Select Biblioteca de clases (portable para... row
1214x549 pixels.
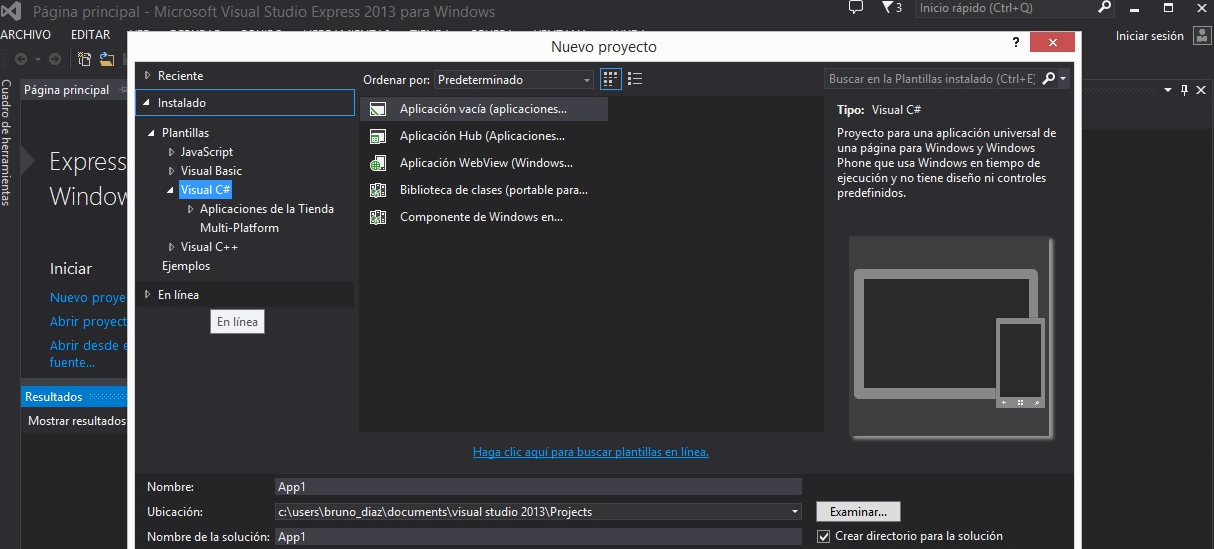484,190
